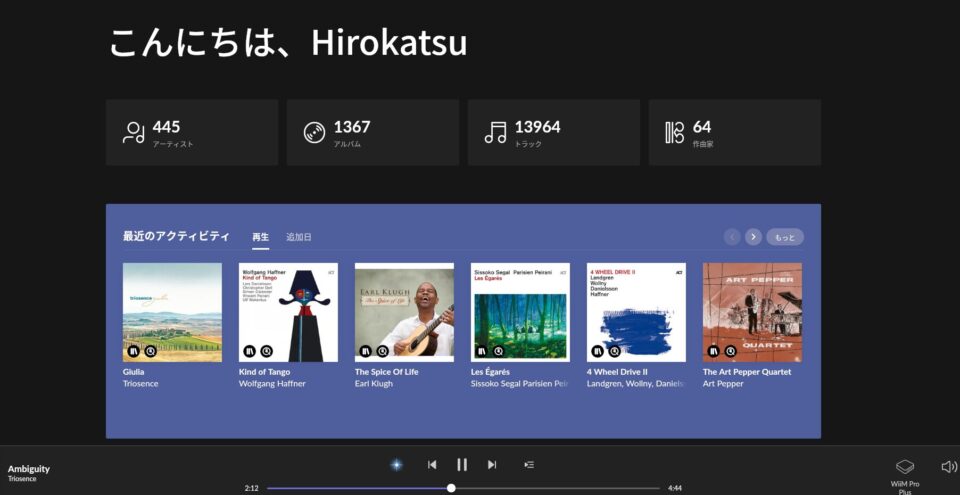The width and height of the screenshot is (960, 495).
Task: Click the track music-note icon
Action: (495, 132)
